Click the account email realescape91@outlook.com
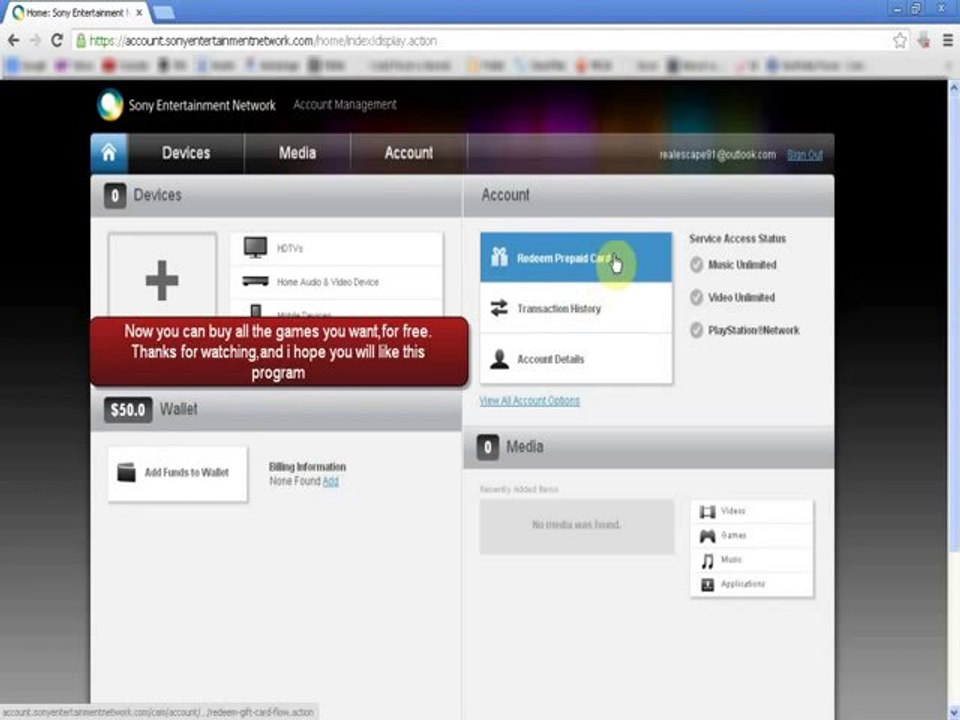The image size is (960, 720). click(x=717, y=155)
